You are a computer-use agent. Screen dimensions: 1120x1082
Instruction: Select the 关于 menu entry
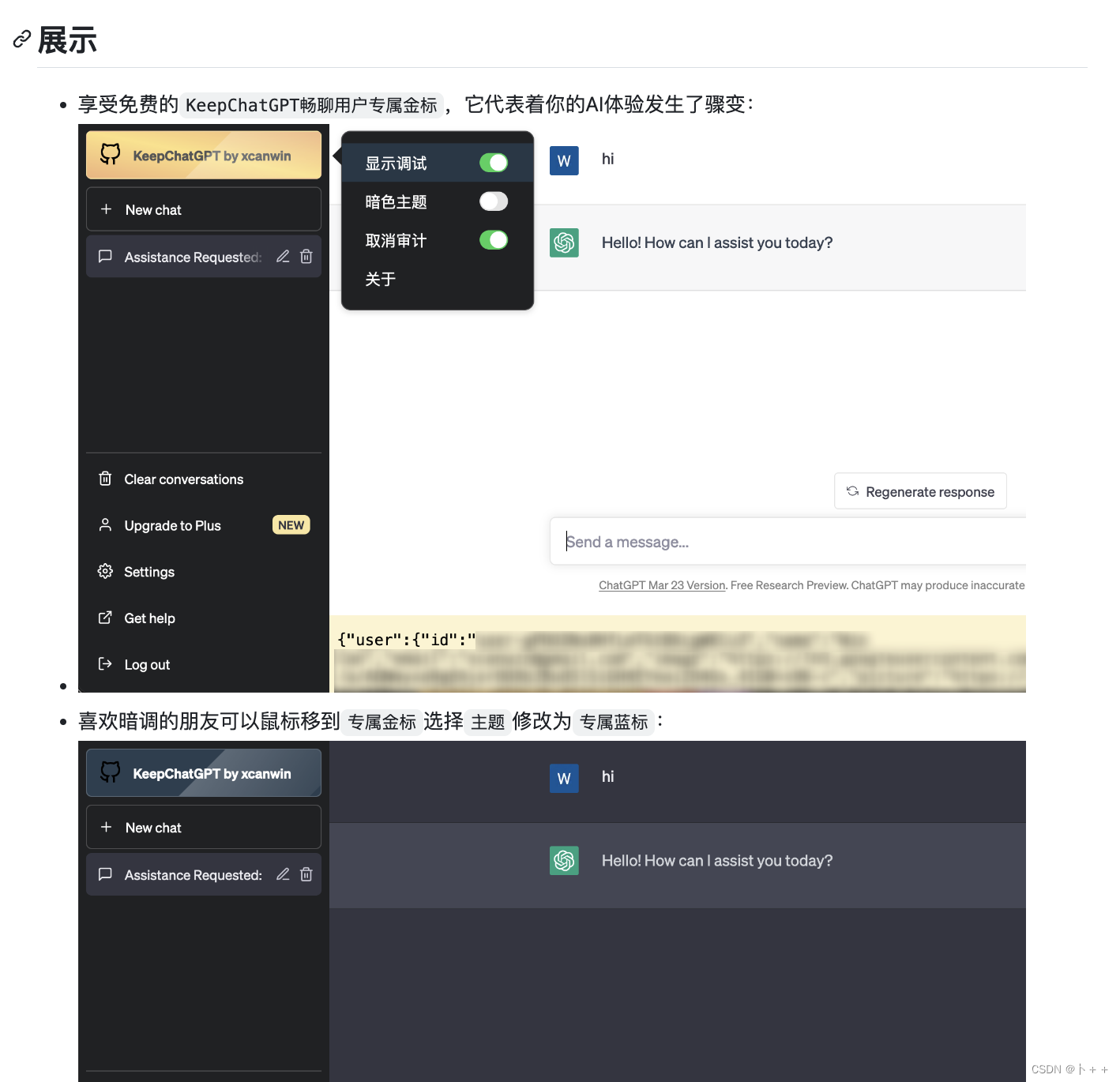[x=381, y=279]
